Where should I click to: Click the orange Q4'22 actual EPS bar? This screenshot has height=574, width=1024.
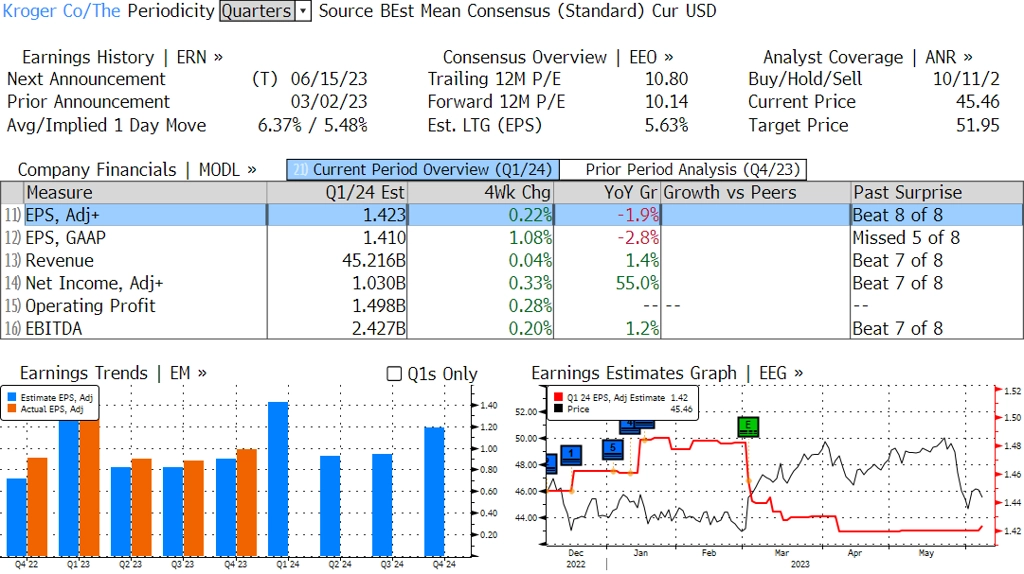37,507
